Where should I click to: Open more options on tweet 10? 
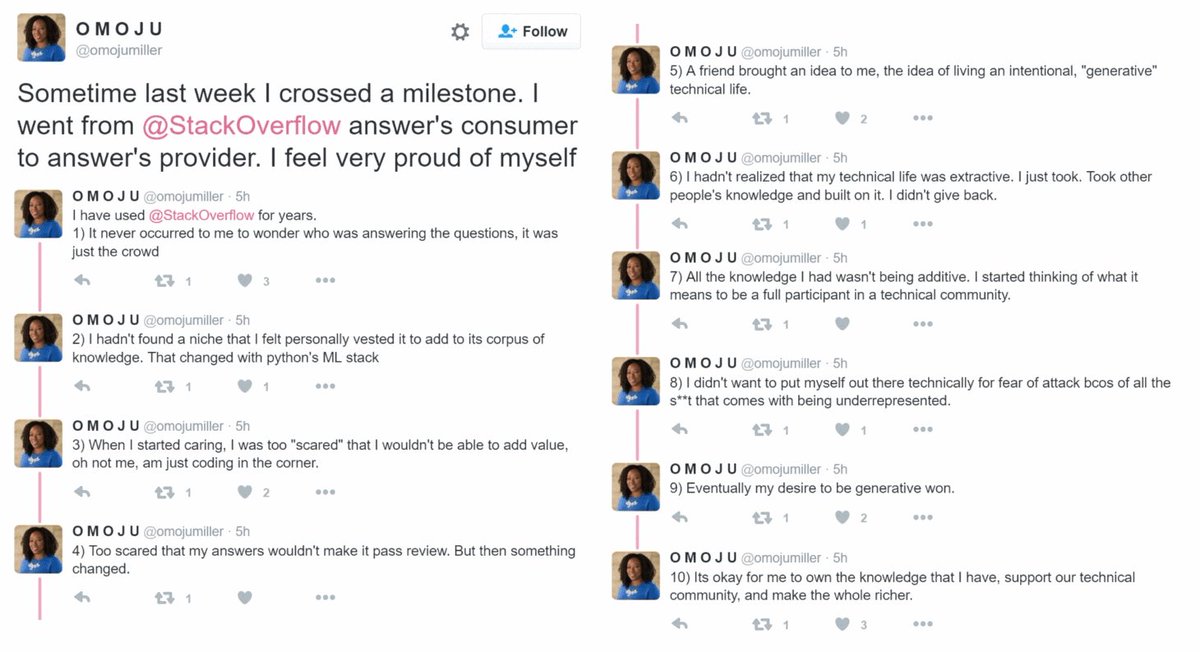(x=922, y=624)
